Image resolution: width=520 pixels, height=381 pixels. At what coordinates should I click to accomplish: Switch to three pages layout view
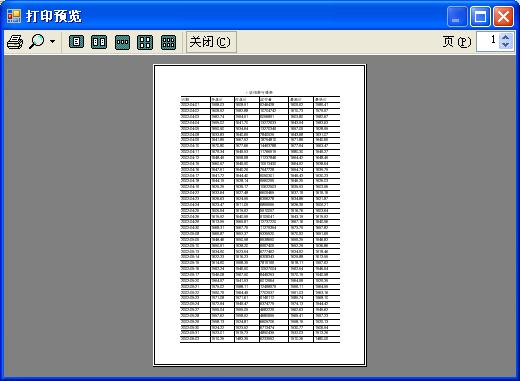point(122,42)
